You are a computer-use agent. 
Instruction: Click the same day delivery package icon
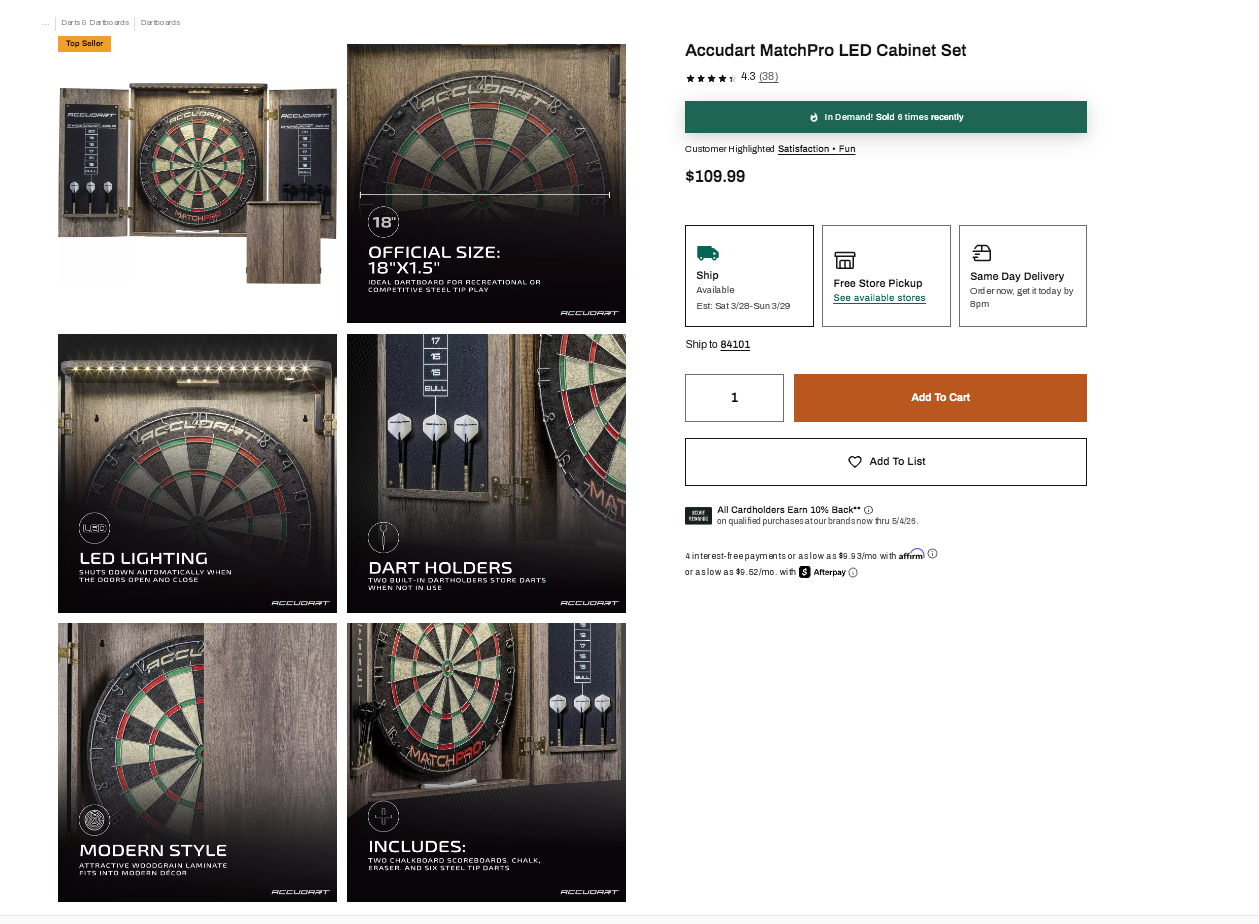pyautogui.click(x=981, y=253)
